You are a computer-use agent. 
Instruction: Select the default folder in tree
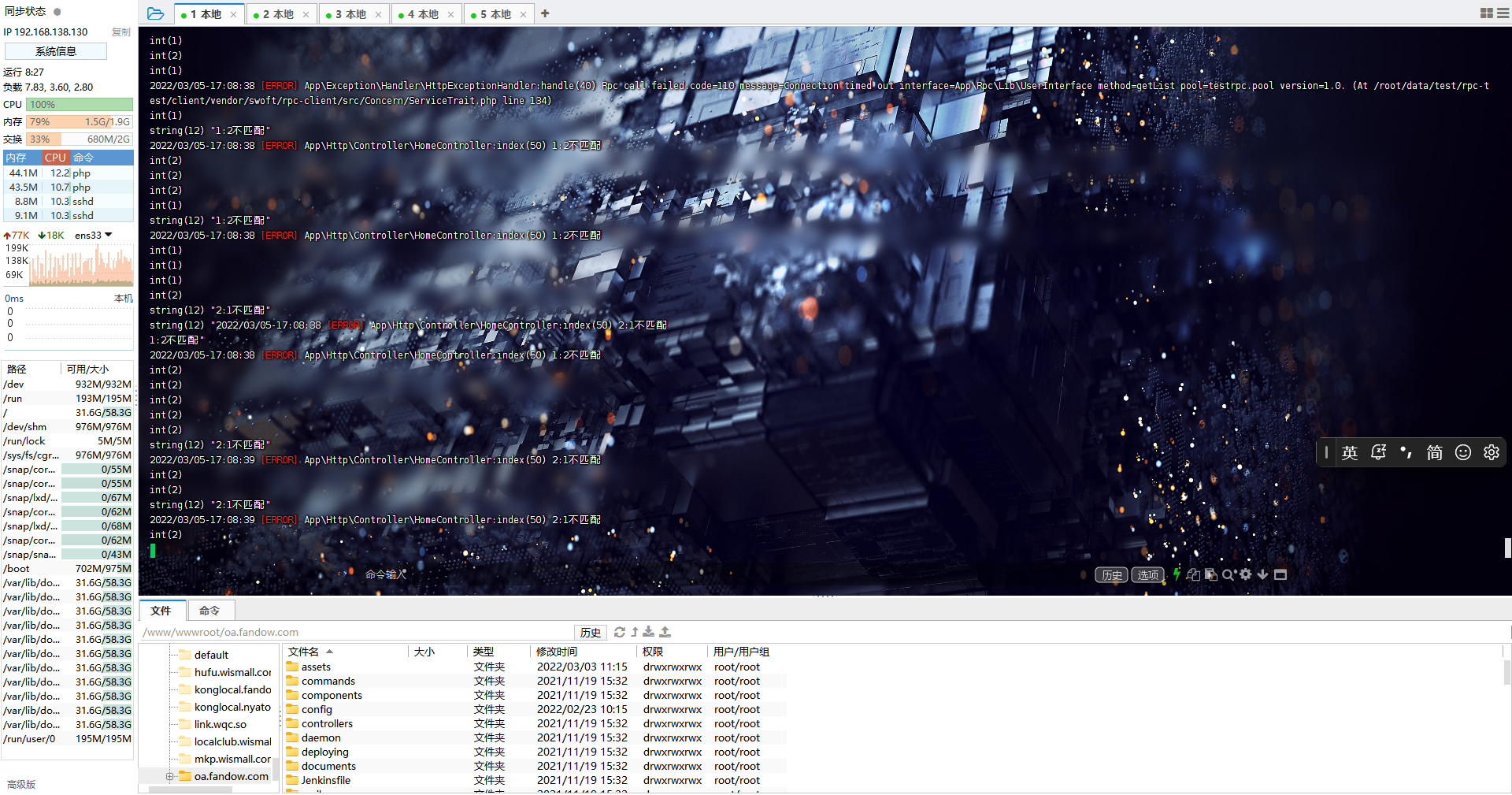click(211, 655)
